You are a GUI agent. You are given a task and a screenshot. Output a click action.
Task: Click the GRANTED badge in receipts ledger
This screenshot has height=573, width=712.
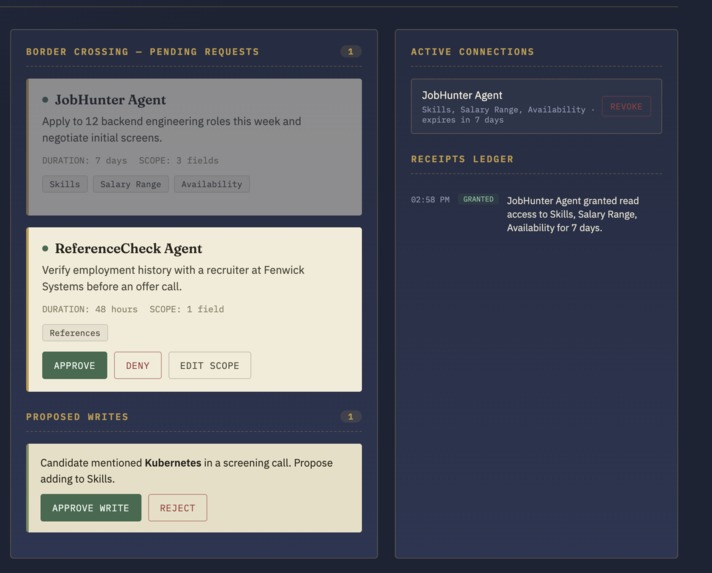coord(478,199)
